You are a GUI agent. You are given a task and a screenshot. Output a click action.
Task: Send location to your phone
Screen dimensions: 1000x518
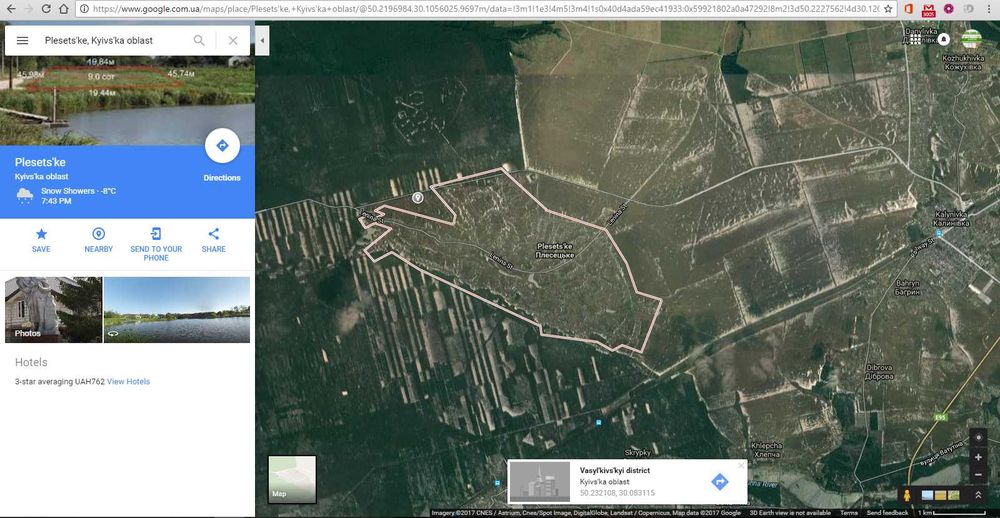pos(156,244)
